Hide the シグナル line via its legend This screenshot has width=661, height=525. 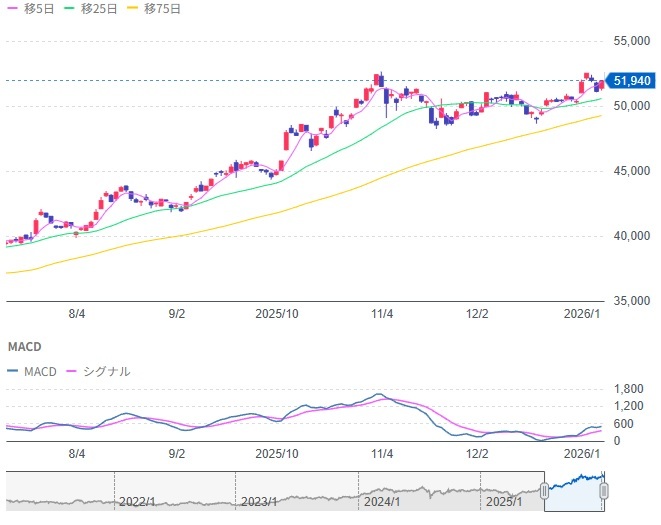(x=98, y=371)
